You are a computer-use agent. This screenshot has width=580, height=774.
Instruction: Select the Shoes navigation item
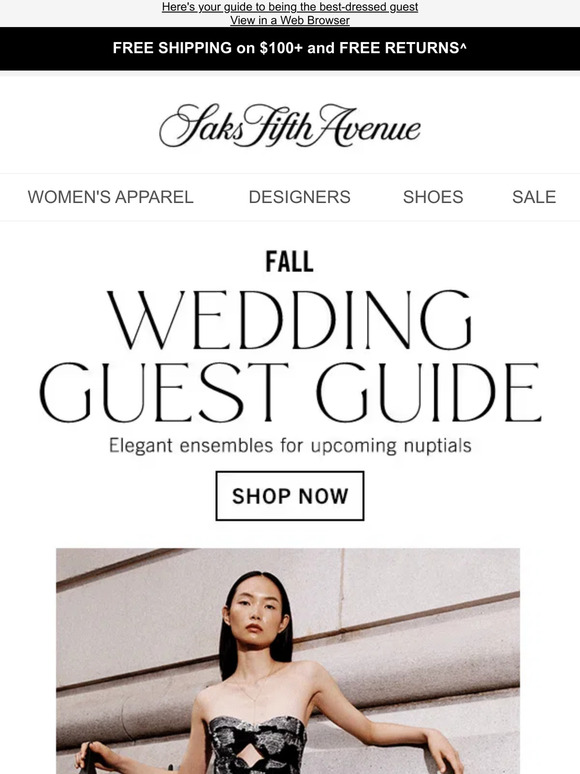[x=433, y=197]
